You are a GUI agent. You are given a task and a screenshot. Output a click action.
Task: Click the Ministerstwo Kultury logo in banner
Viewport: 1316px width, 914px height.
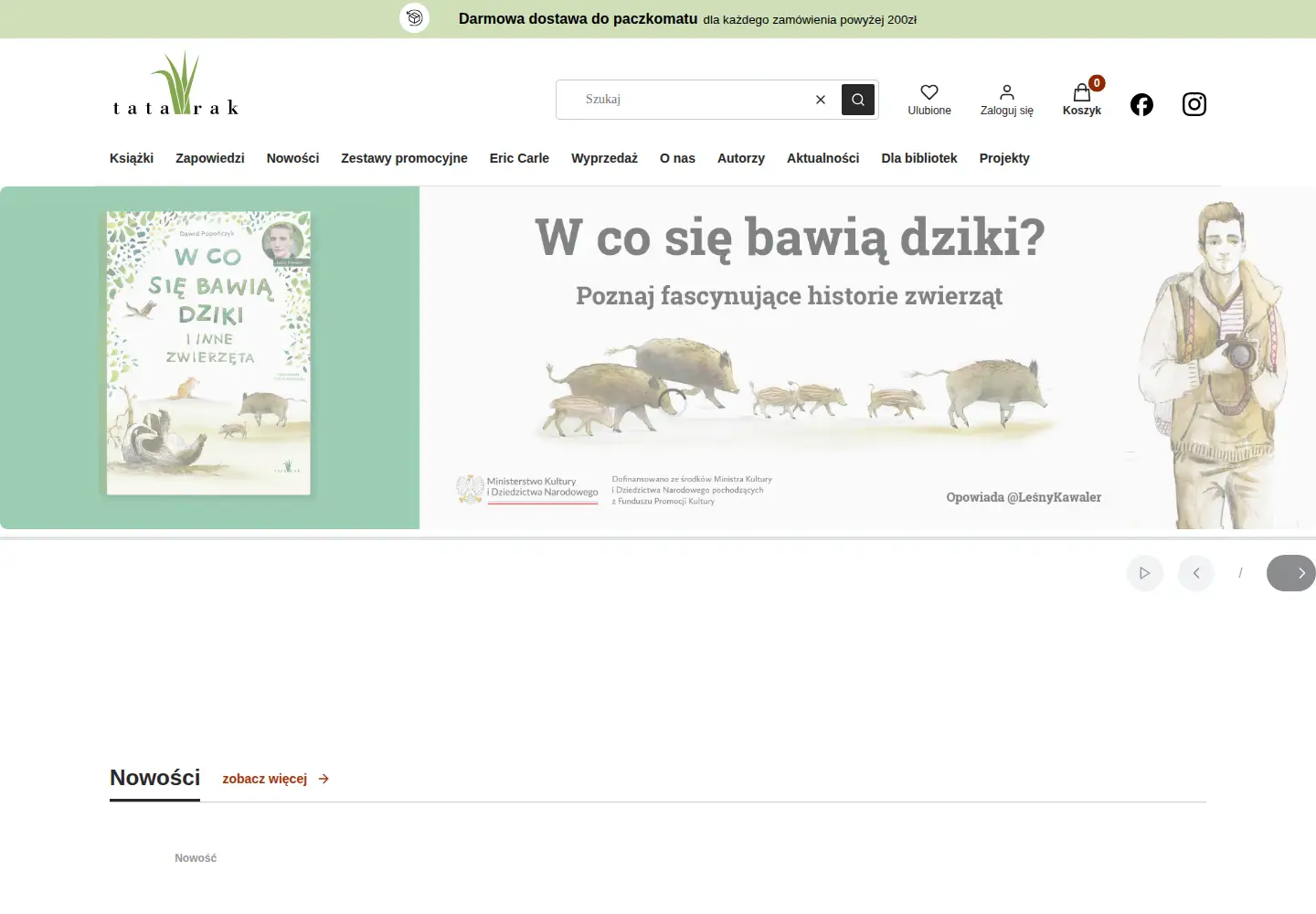coord(527,489)
